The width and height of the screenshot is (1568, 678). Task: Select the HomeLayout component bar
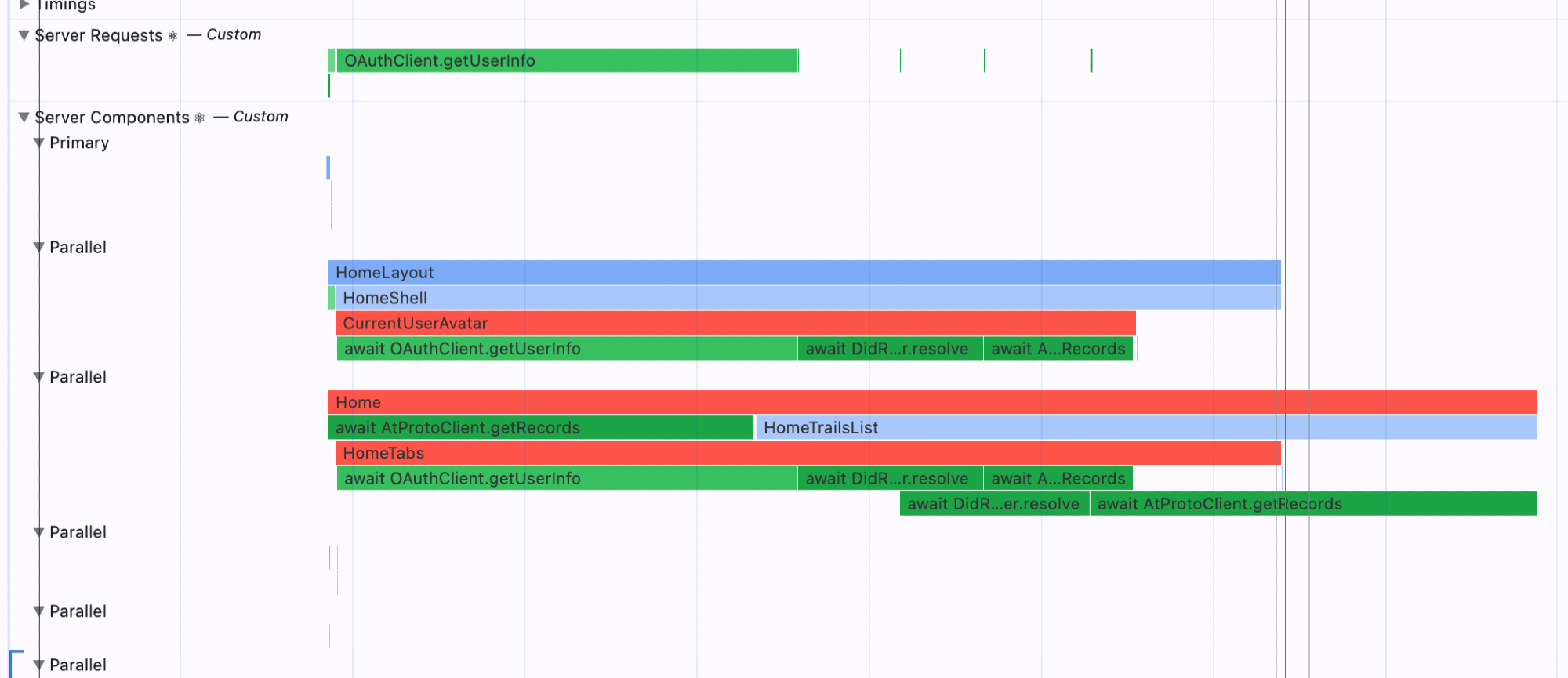(x=804, y=272)
